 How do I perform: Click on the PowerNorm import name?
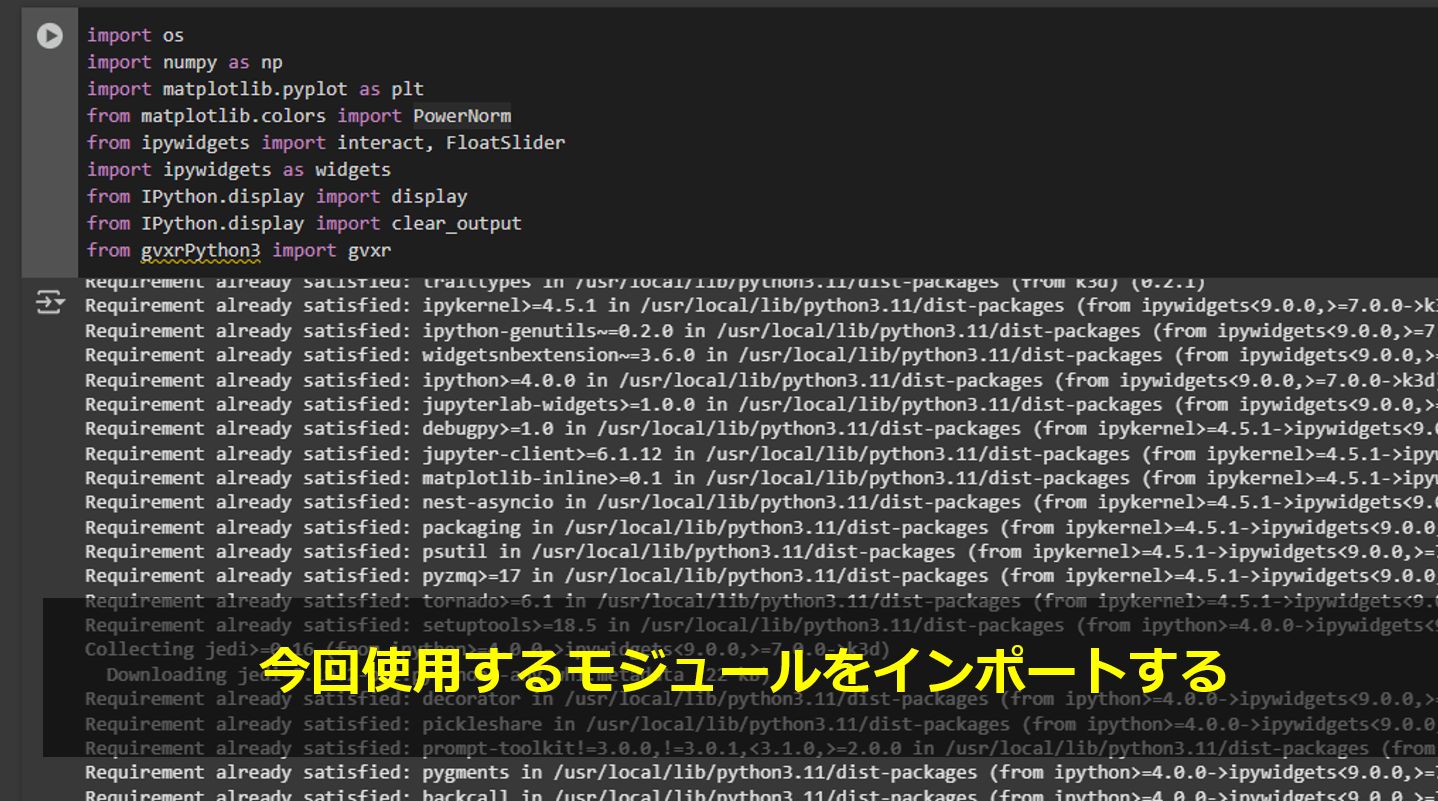(x=462, y=116)
